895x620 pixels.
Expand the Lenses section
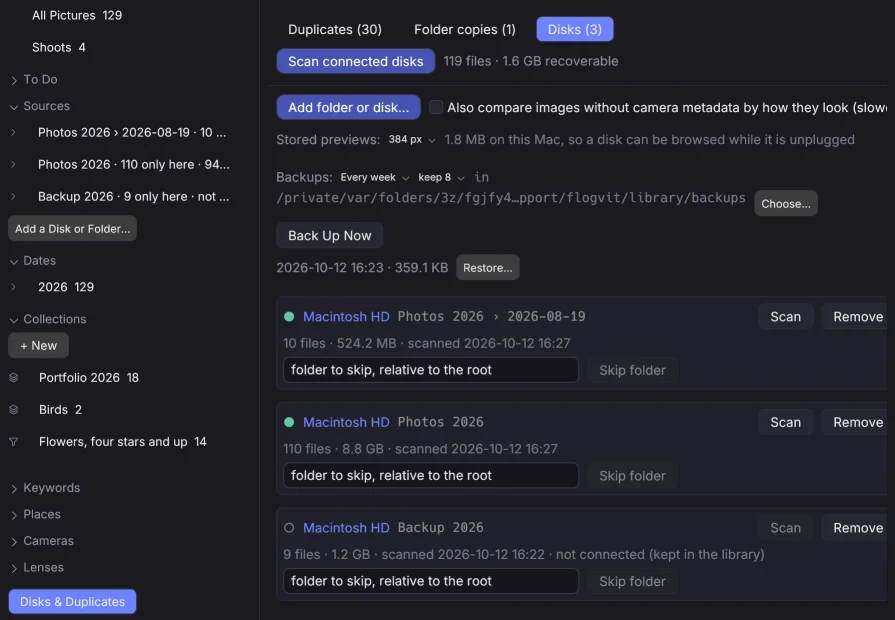click(14, 567)
